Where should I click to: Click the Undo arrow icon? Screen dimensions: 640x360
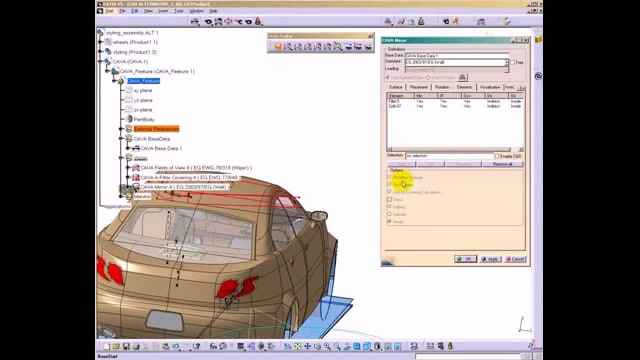pyautogui.click(x=176, y=346)
